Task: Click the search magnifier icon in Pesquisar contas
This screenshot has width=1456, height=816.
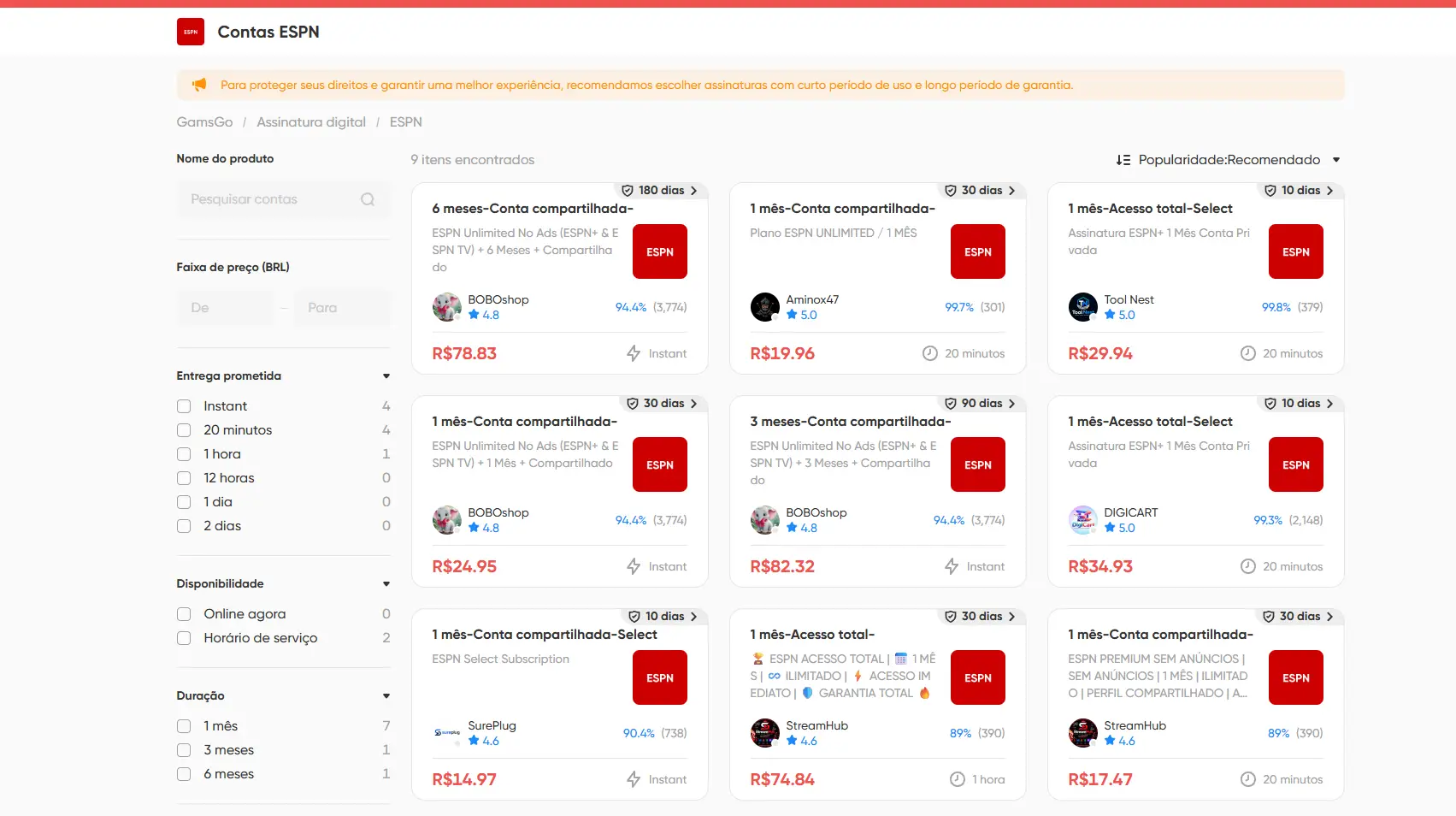Action: pyautogui.click(x=368, y=199)
